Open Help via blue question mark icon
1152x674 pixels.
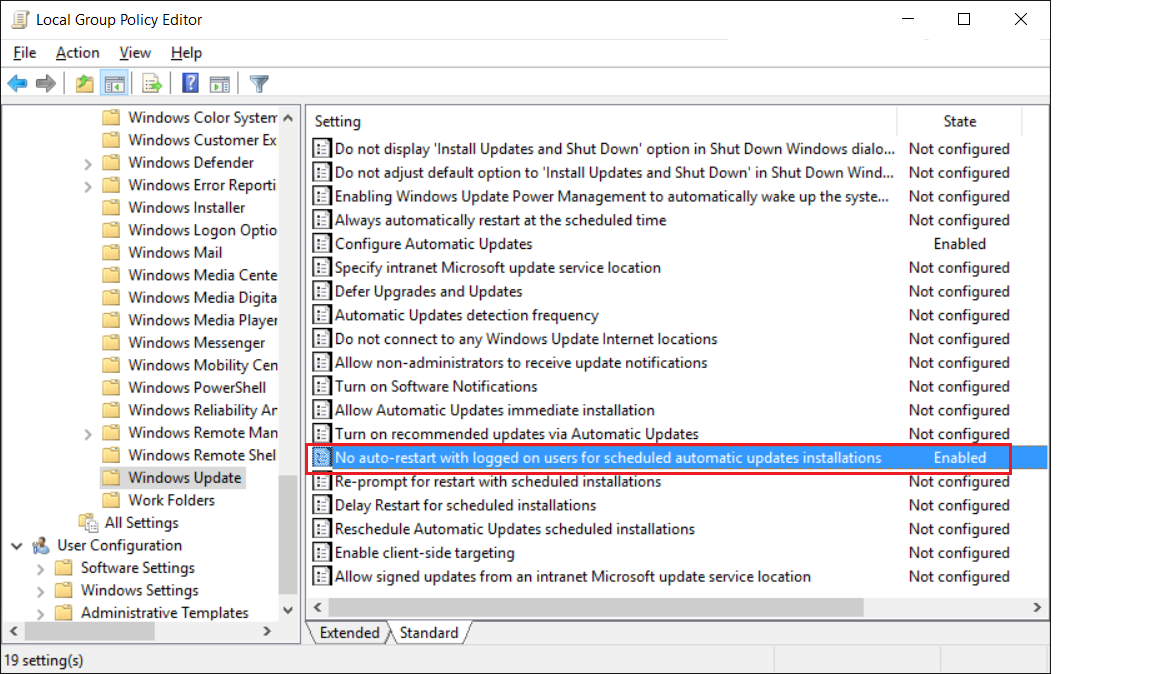coord(191,84)
